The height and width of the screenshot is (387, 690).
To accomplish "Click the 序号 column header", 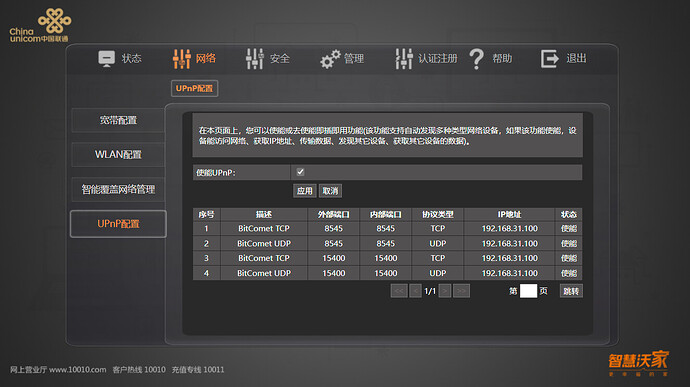I will pyautogui.click(x=206, y=214).
